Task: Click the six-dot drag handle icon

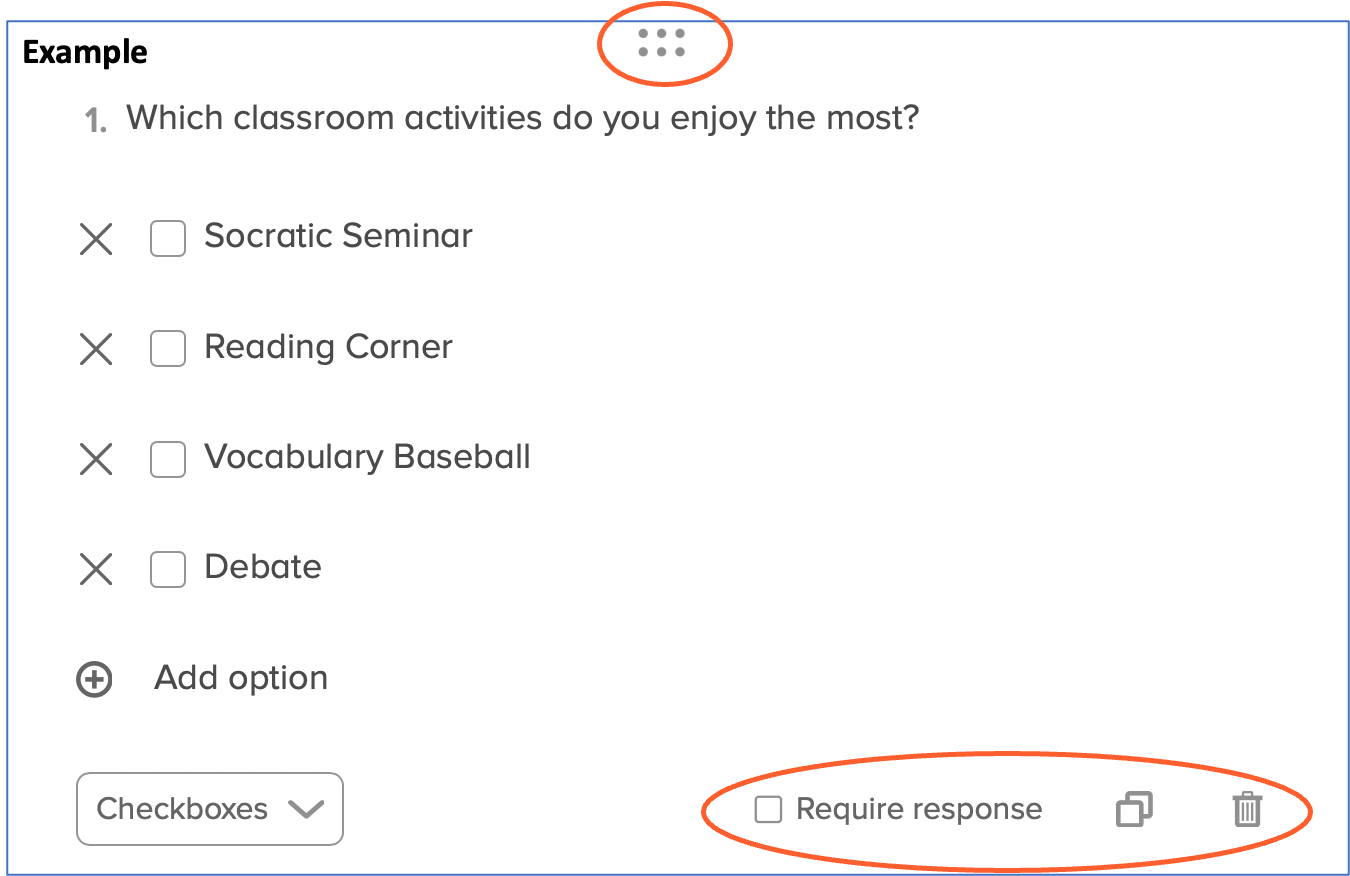Action: (x=661, y=42)
